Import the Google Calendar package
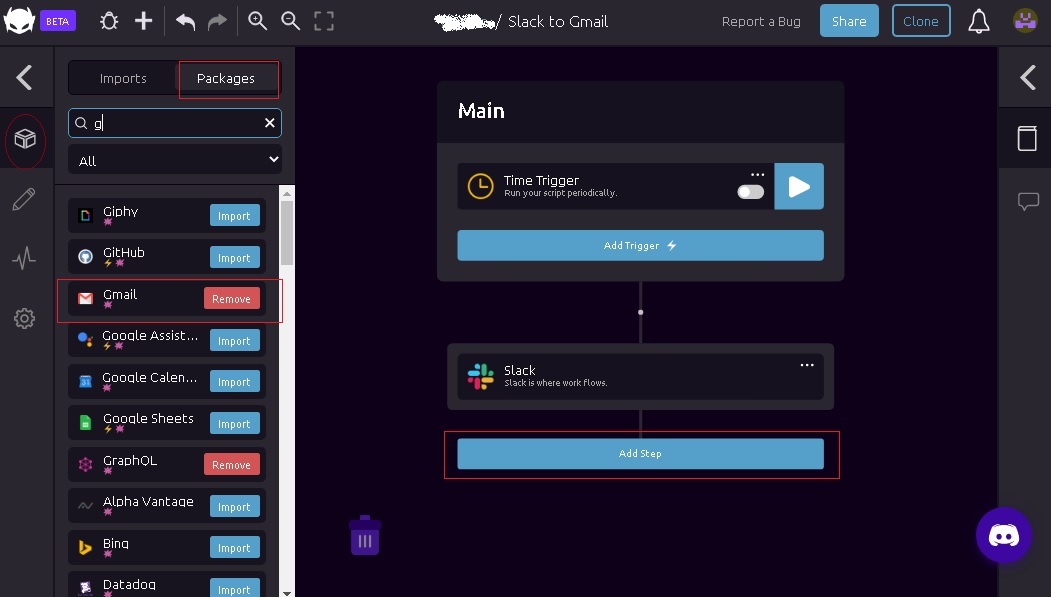This screenshot has height=597, width=1051. [235, 382]
